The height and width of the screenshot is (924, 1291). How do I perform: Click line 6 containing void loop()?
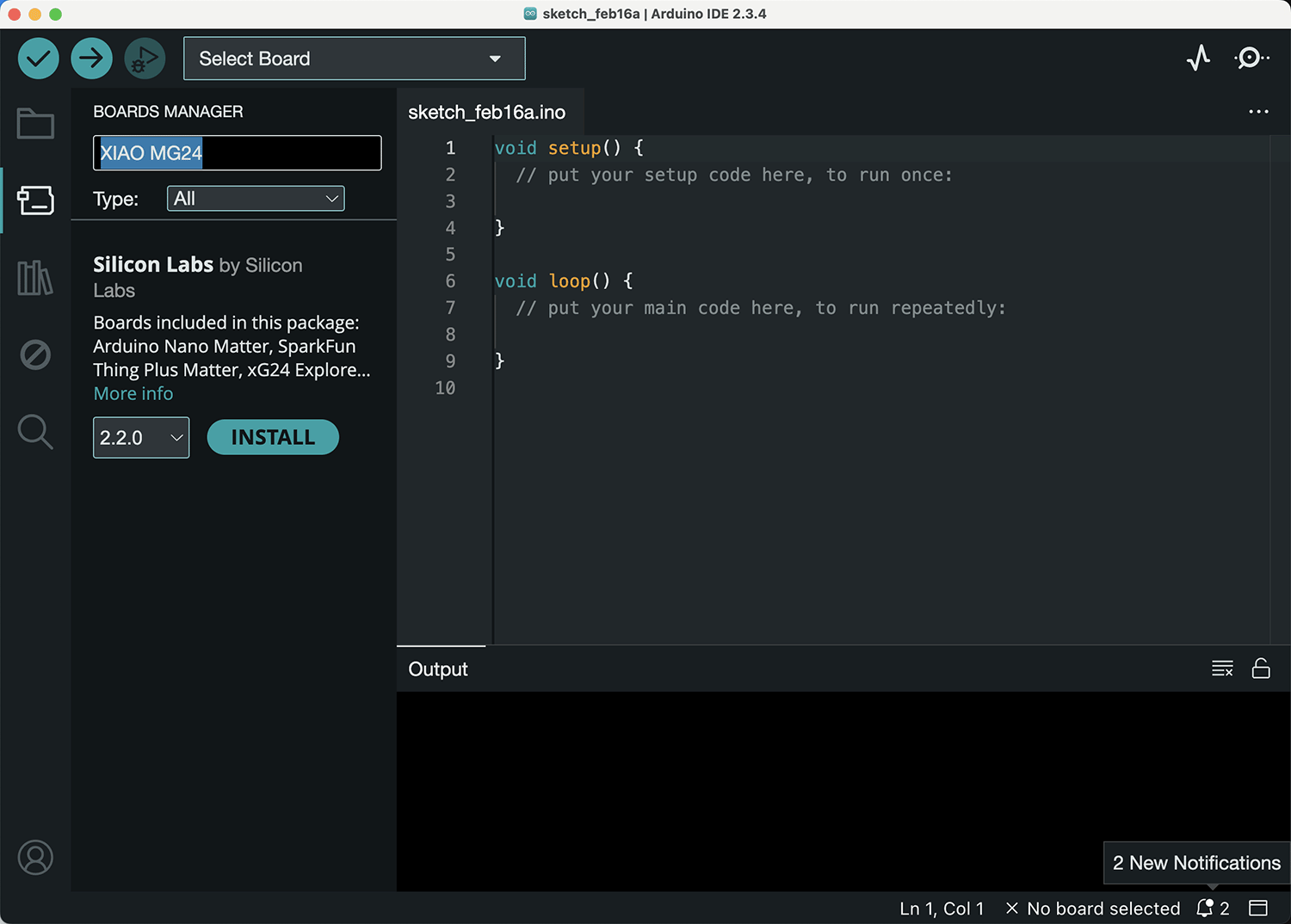564,281
